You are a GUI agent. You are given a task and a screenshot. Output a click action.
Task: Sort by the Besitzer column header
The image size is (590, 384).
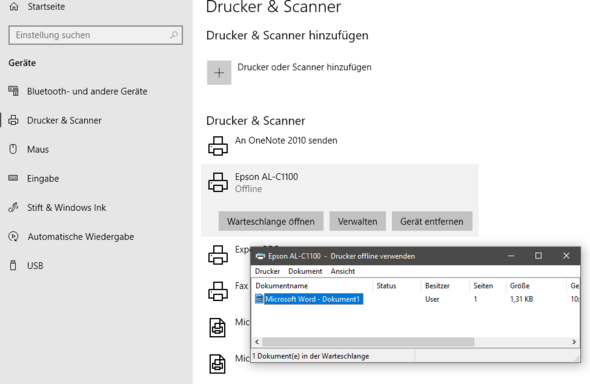click(446, 286)
